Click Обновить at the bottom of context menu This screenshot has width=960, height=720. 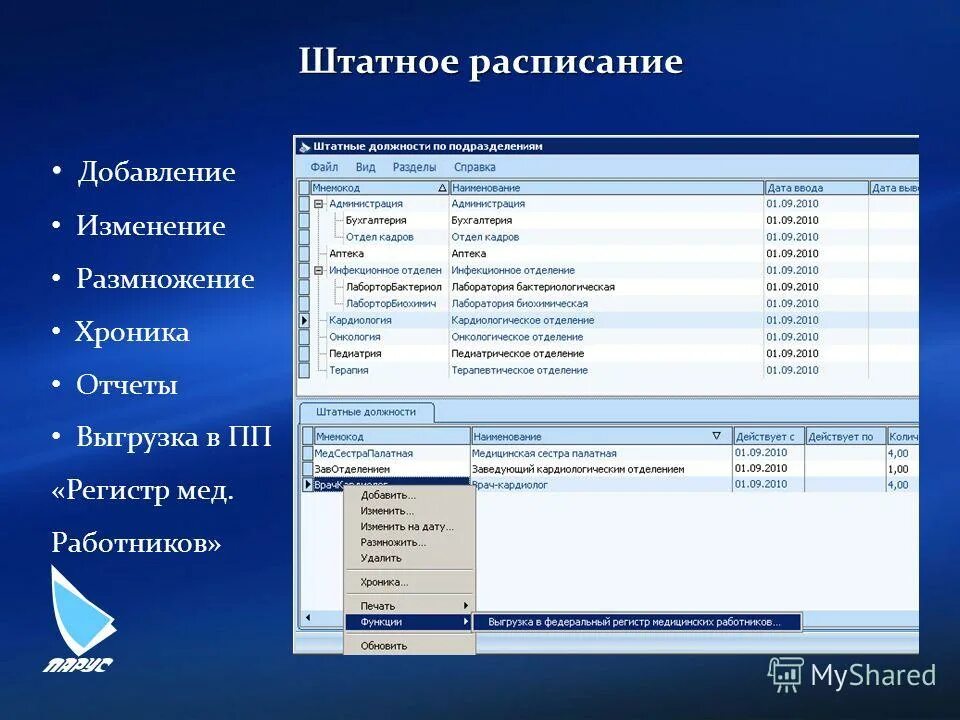[385, 647]
